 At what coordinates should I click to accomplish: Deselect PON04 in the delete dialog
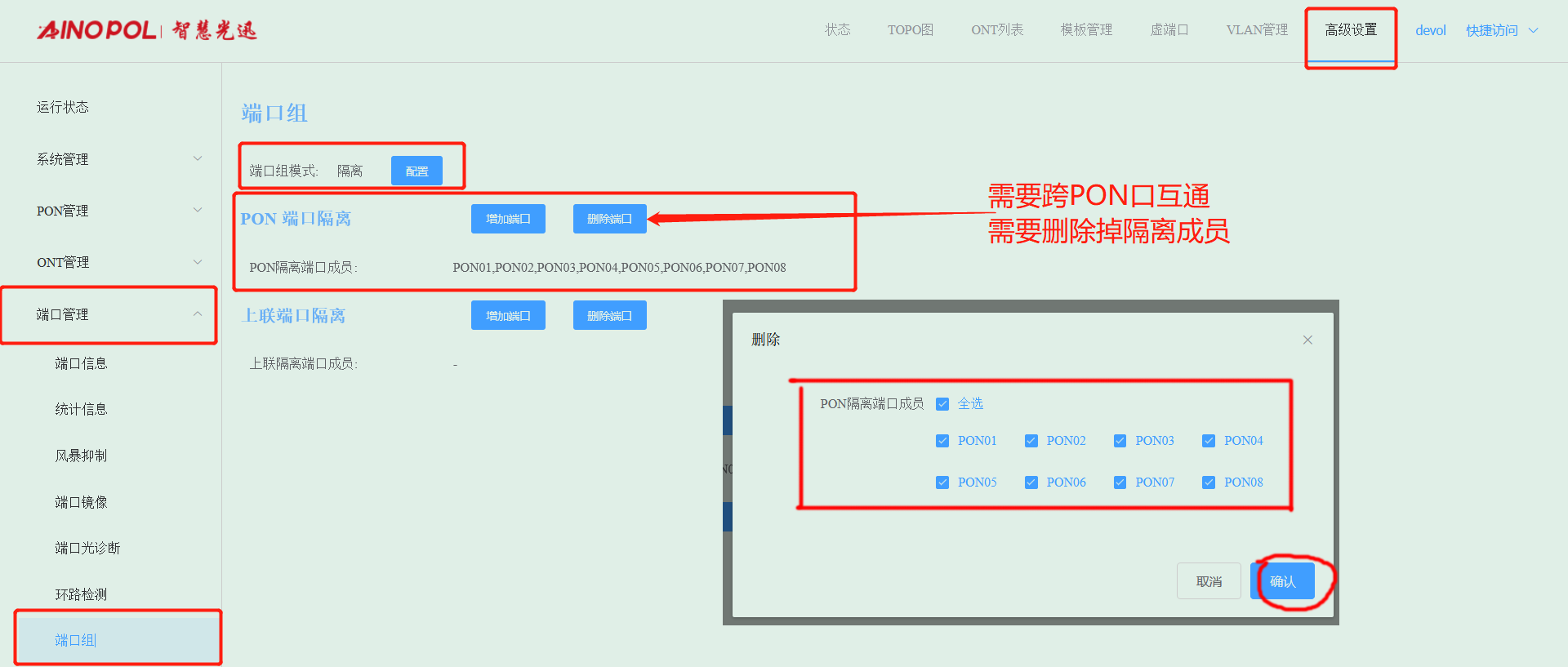coord(1209,441)
